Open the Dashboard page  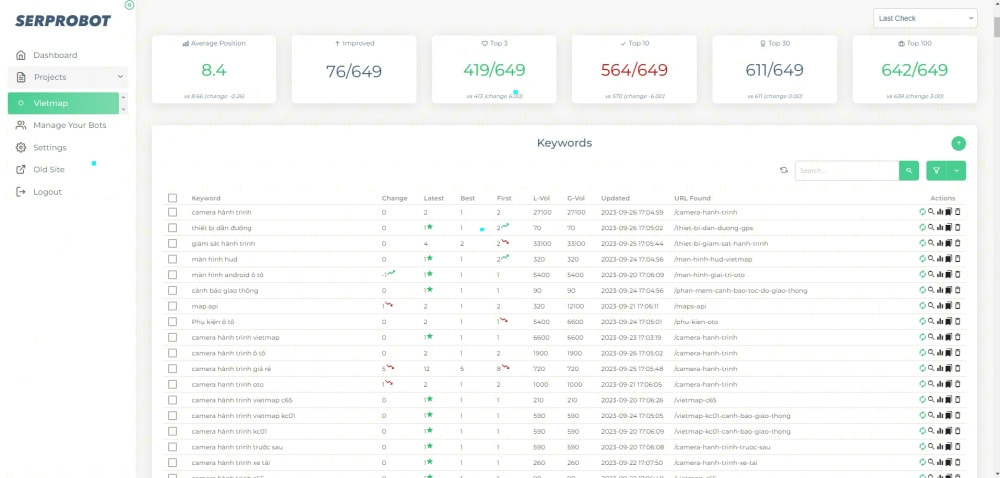(x=55, y=55)
